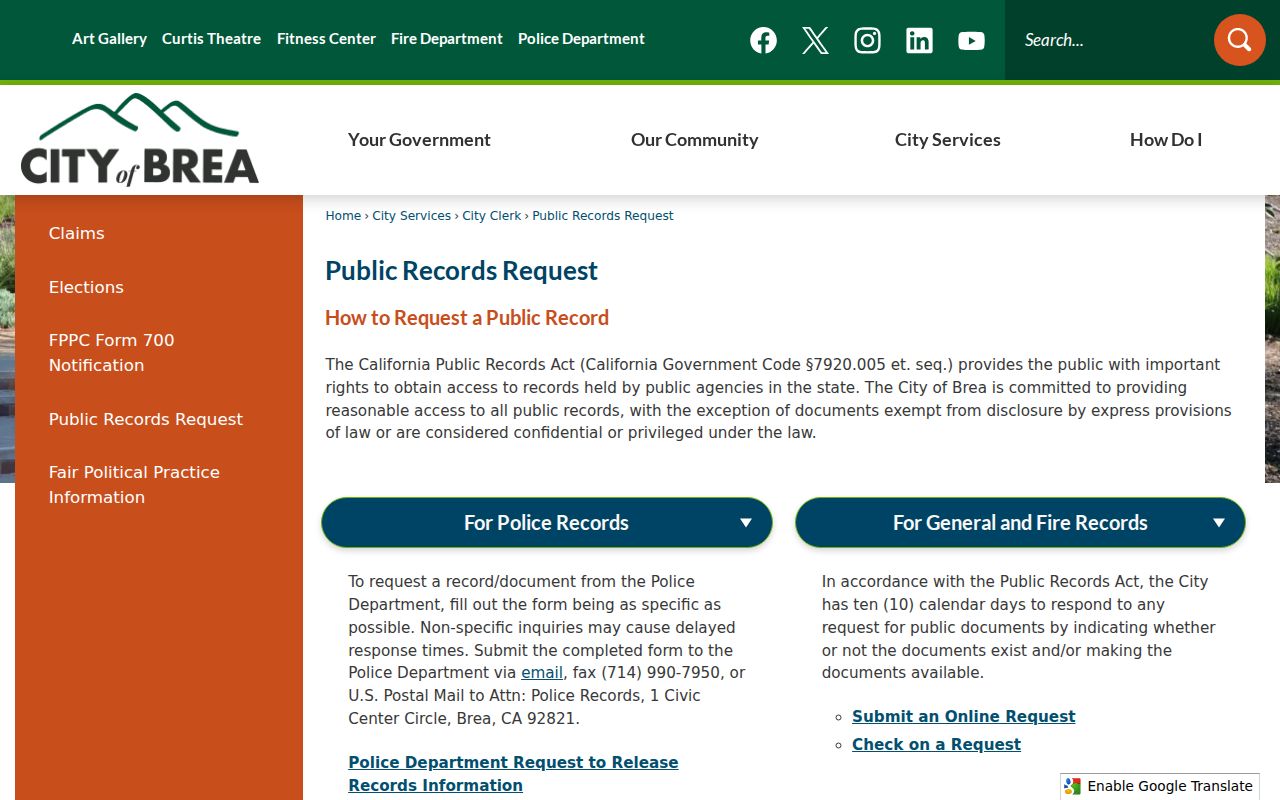
Task: Click the Public Records Request page heading
Action: tap(461, 271)
